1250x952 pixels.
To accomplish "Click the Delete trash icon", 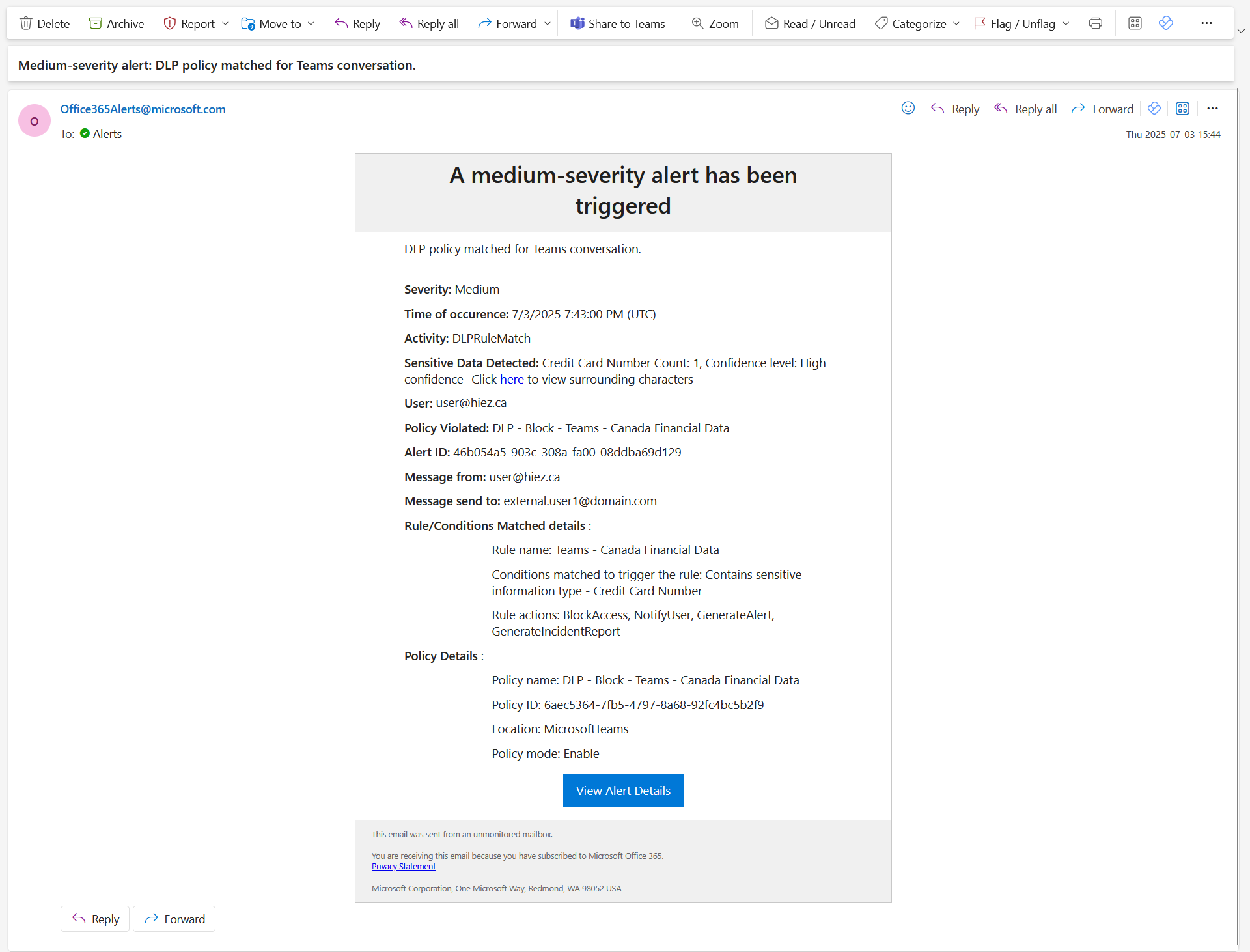I will [26, 23].
